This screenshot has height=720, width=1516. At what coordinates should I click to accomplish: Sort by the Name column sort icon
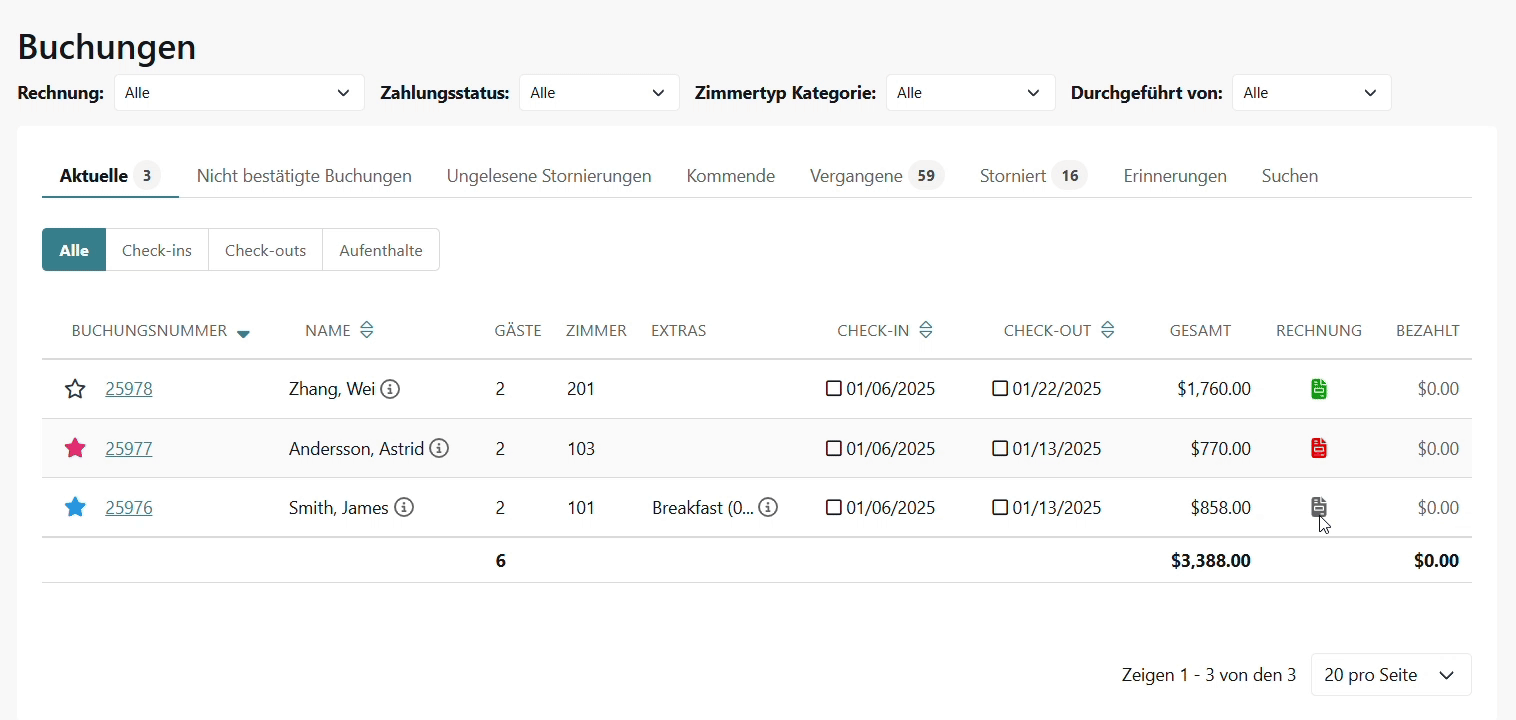click(367, 330)
